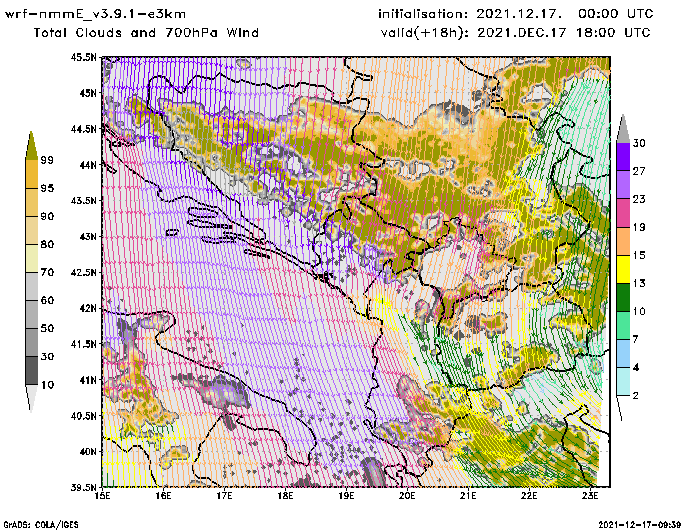Click the '30' wind legend value
Viewport: 700px width, 530px height.
[x=639, y=143]
